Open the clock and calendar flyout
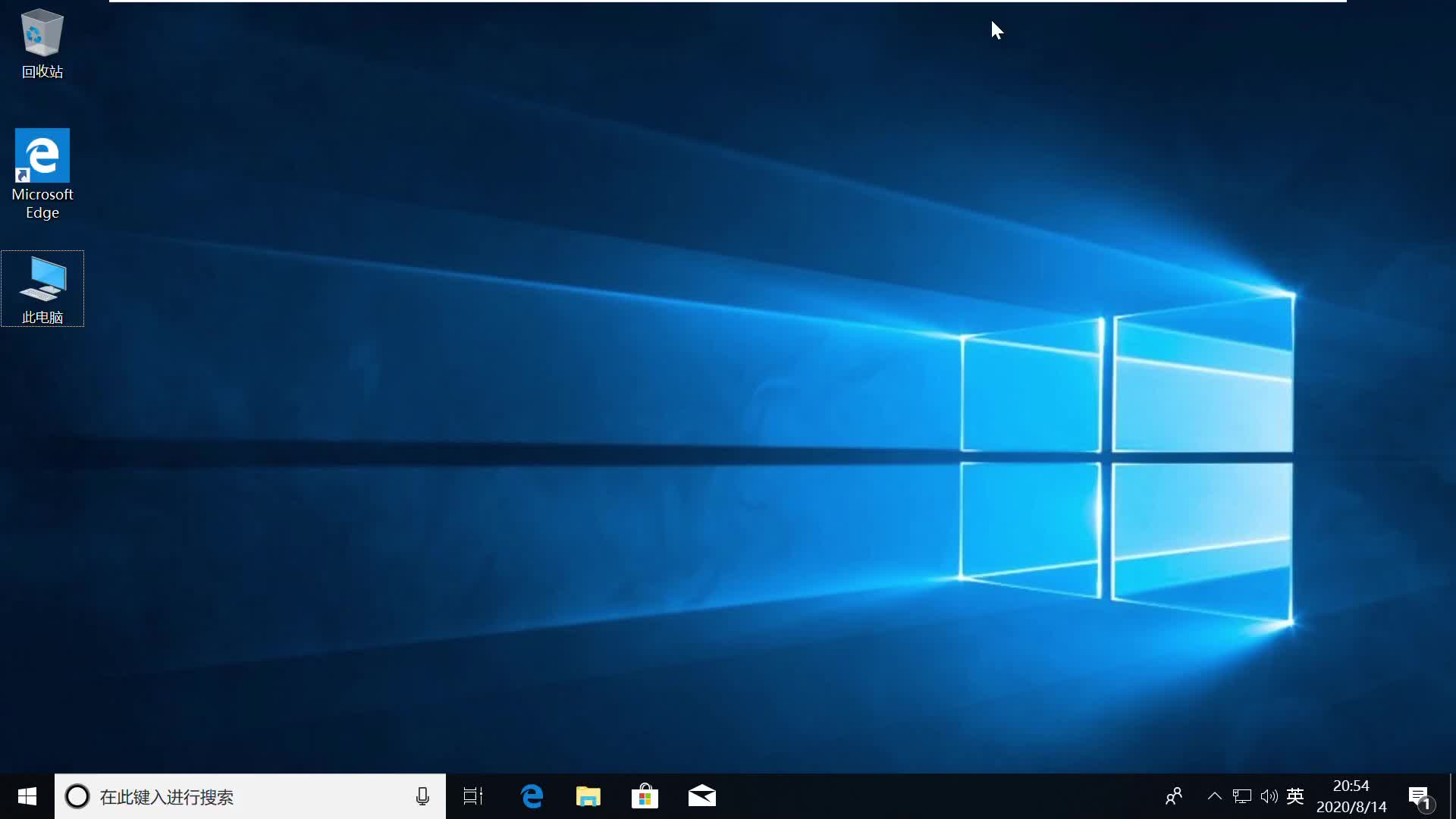This screenshot has width=1456, height=819. (1351, 796)
